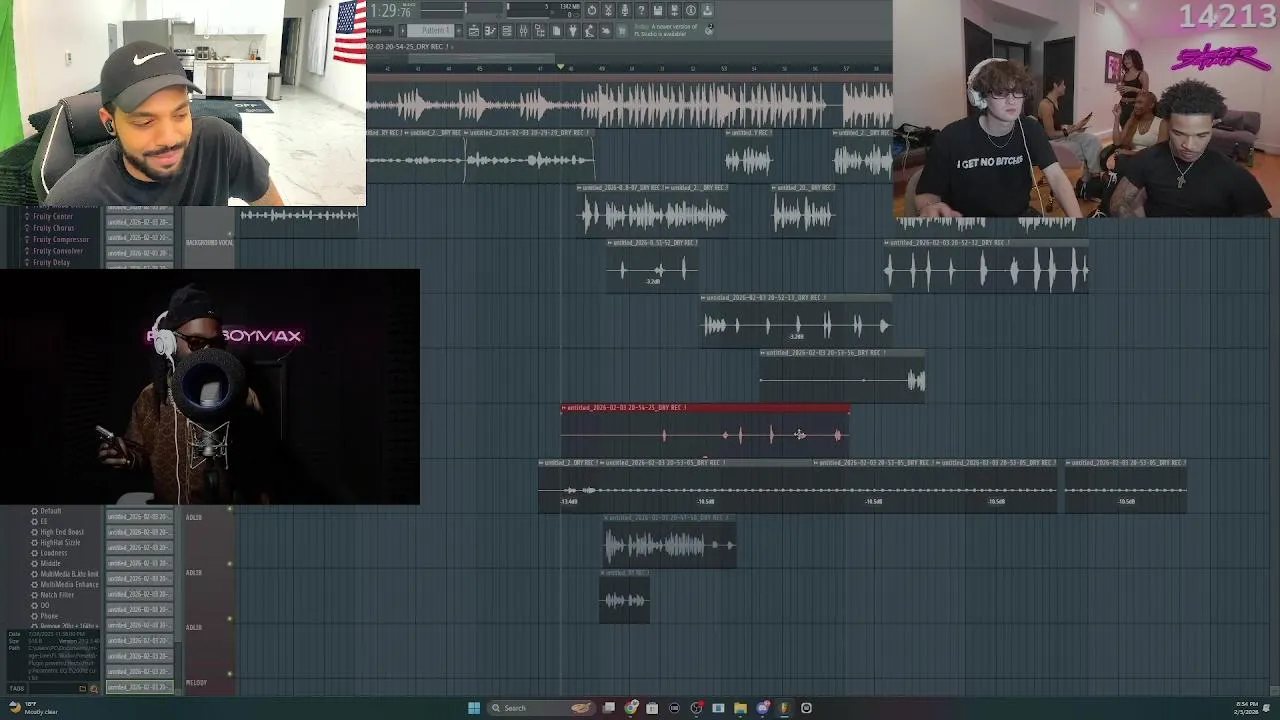Click the taskbar Search box
This screenshot has width=1280, height=720.
pyautogui.click(x=541, y=708)
